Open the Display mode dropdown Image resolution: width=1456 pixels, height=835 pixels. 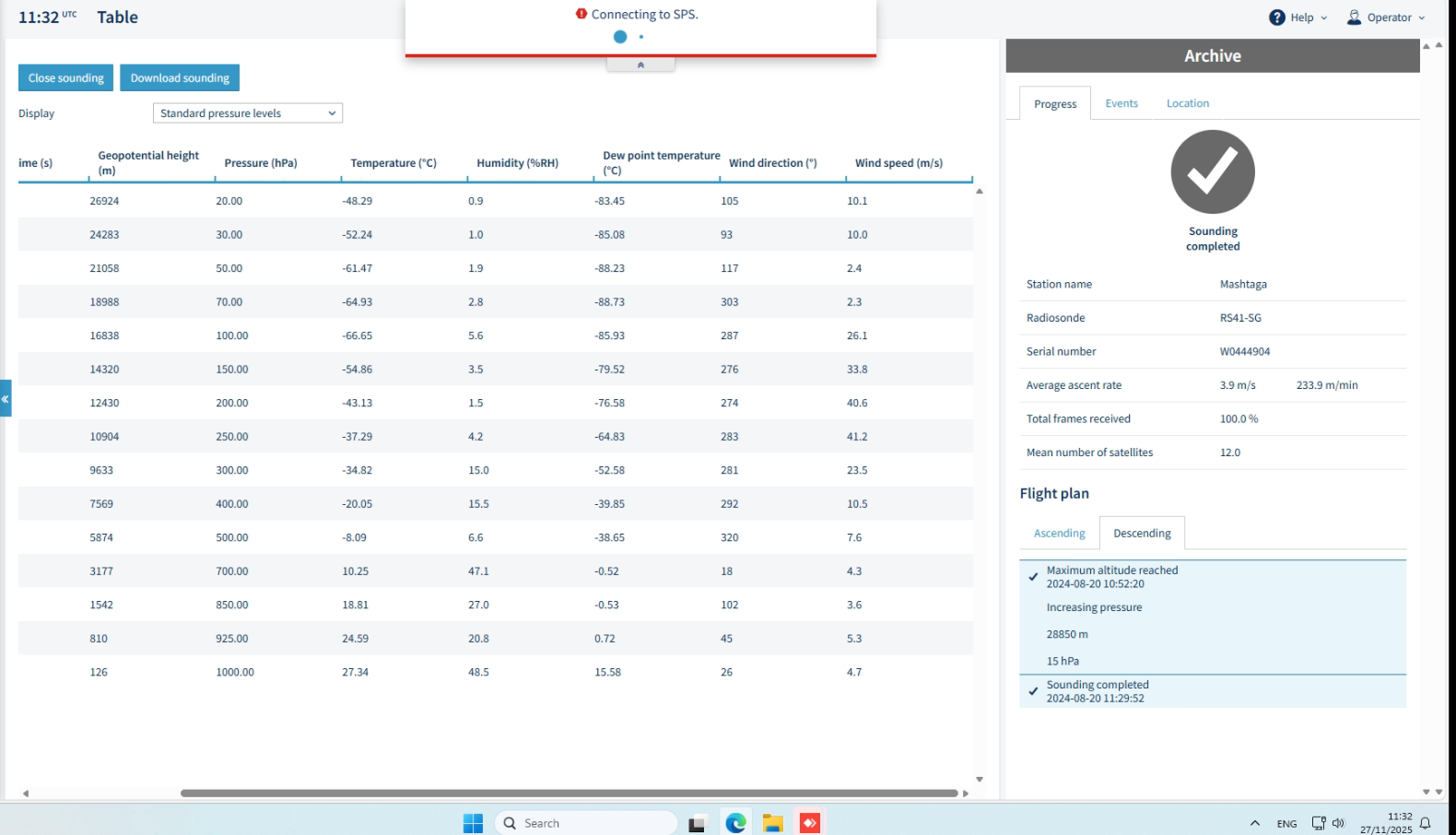pos(248,113)
